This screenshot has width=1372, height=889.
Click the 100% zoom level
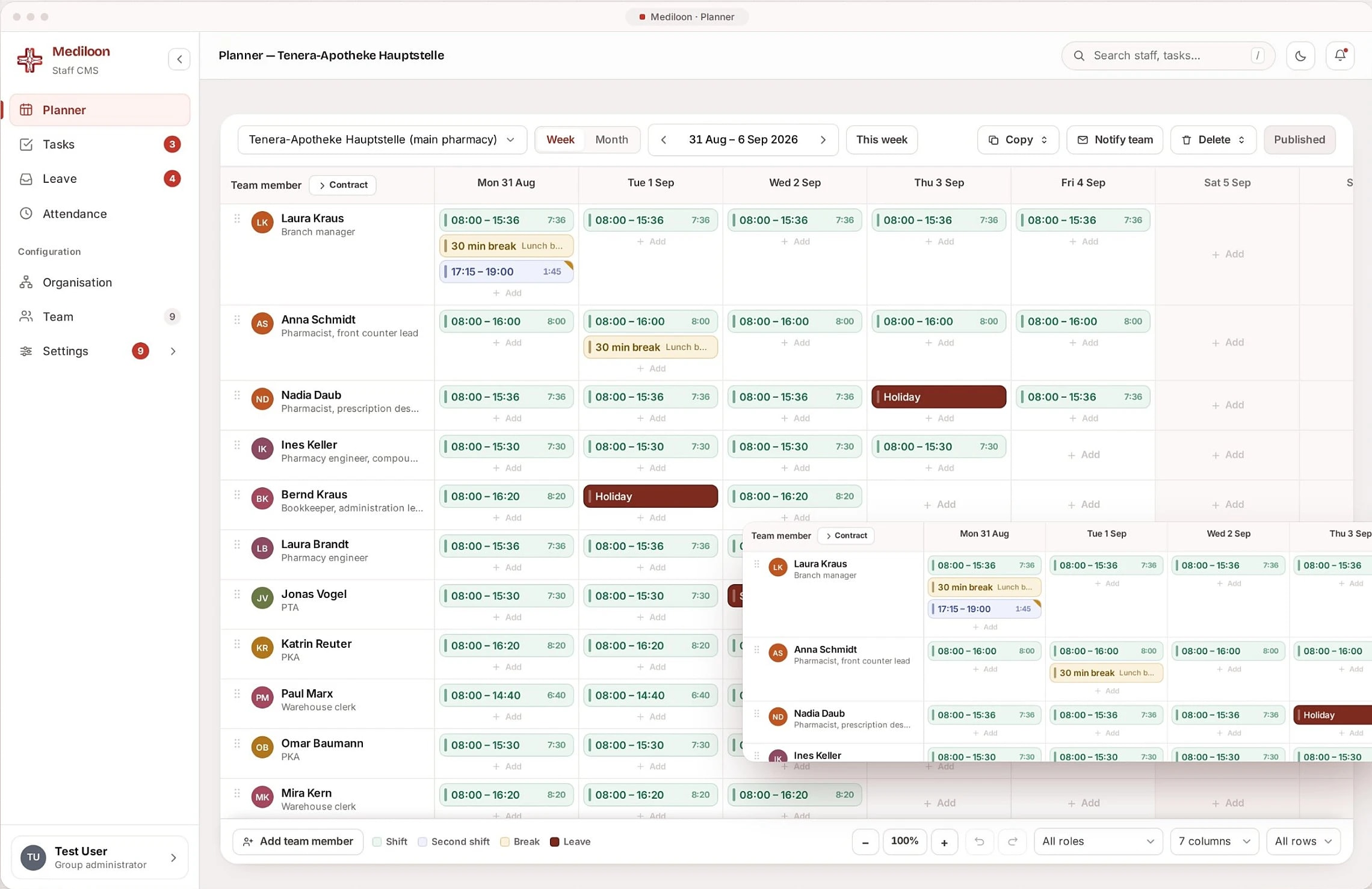(904, 841)
